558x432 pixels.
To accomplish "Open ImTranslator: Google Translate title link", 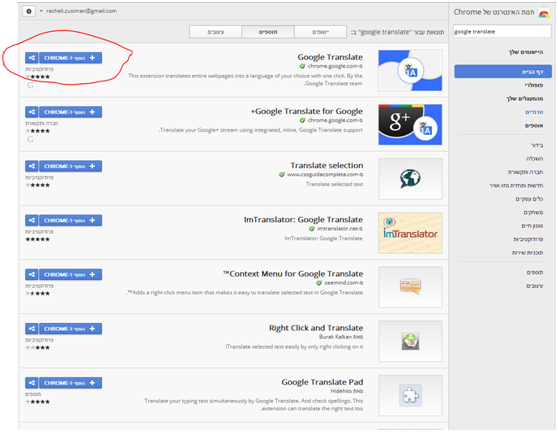I will click(x=303, y=220).
